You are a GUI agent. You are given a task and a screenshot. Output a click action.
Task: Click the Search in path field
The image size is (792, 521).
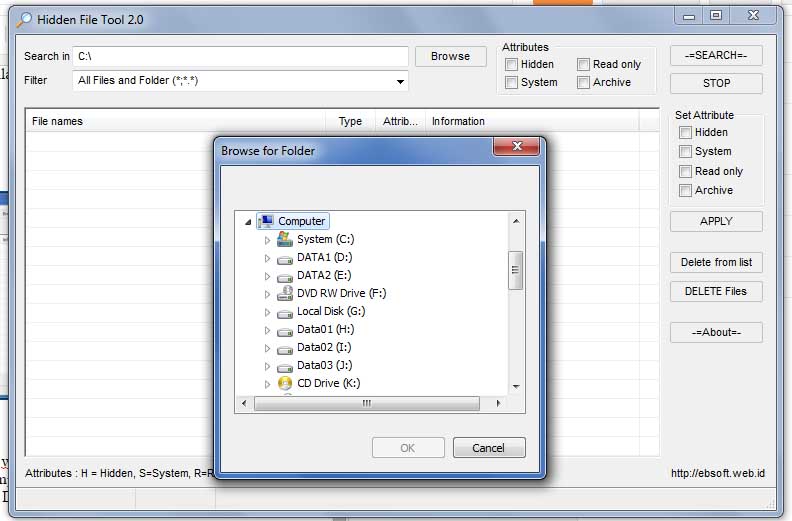[240, 56]
